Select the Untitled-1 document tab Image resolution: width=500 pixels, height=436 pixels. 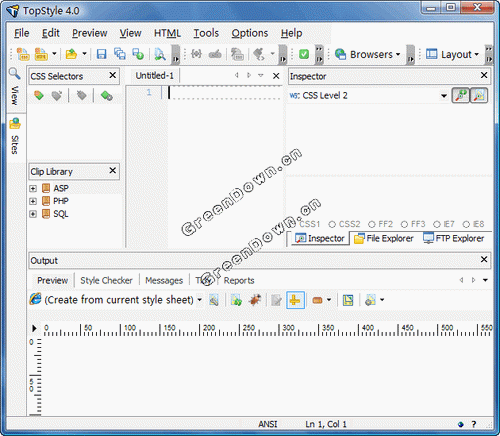click(154, 76)
